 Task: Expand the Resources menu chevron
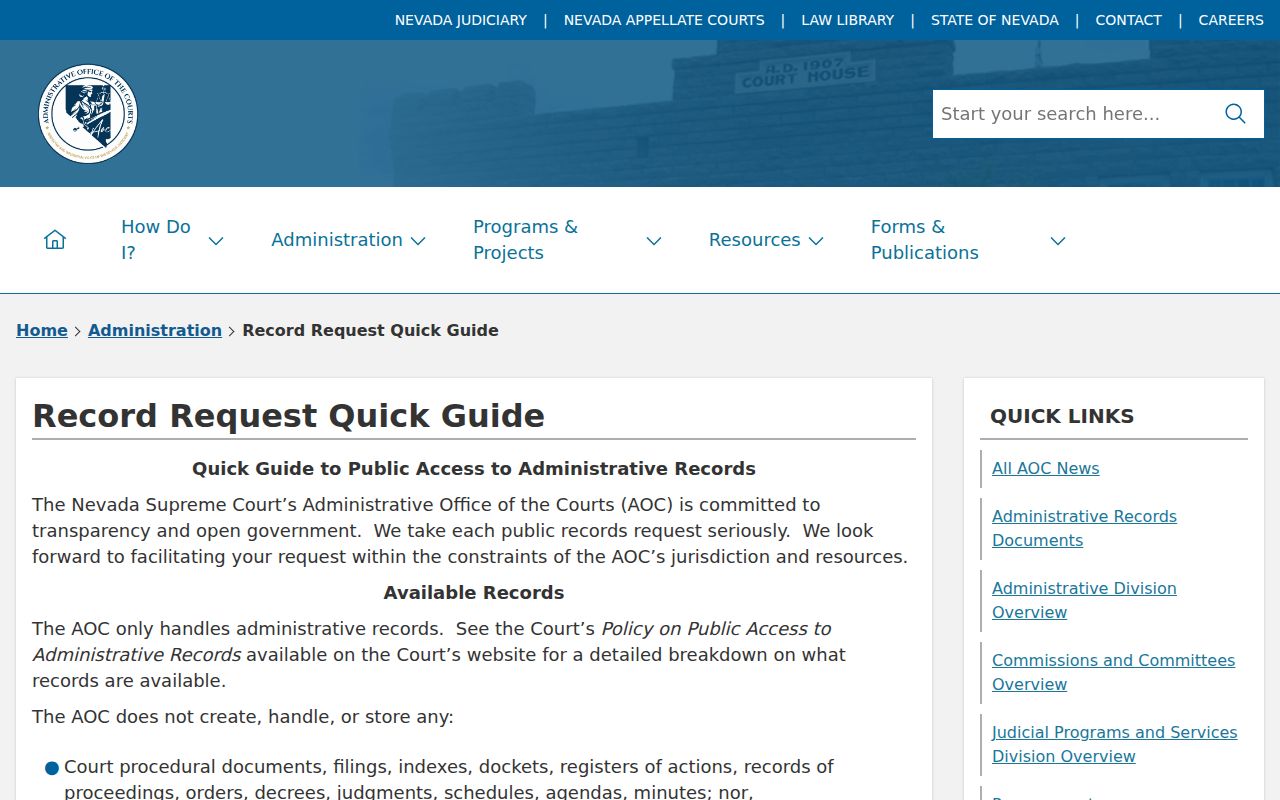pos(816,241)
